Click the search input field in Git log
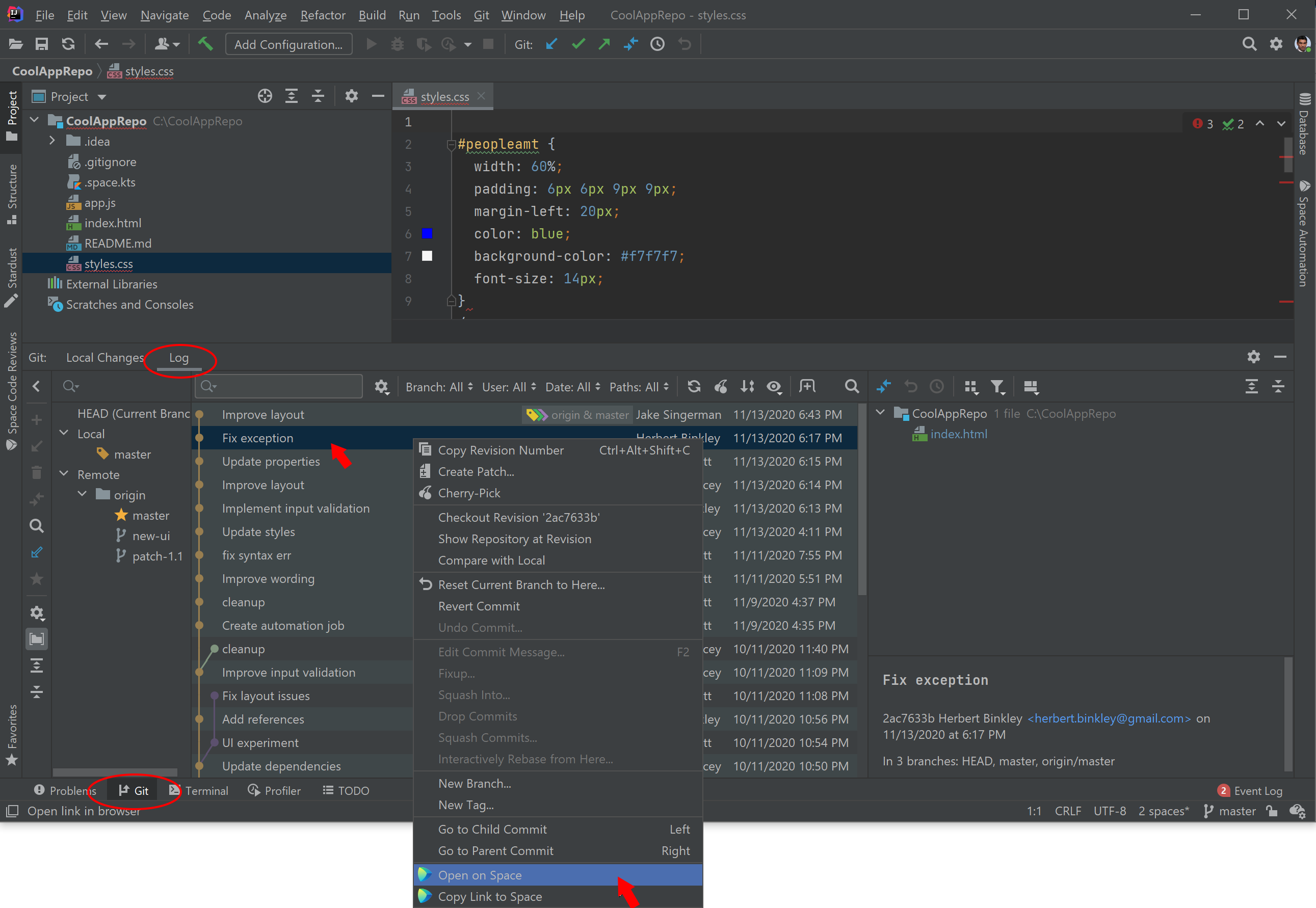The width and height of the screenshot is (1316, 908). click(280, 388)
